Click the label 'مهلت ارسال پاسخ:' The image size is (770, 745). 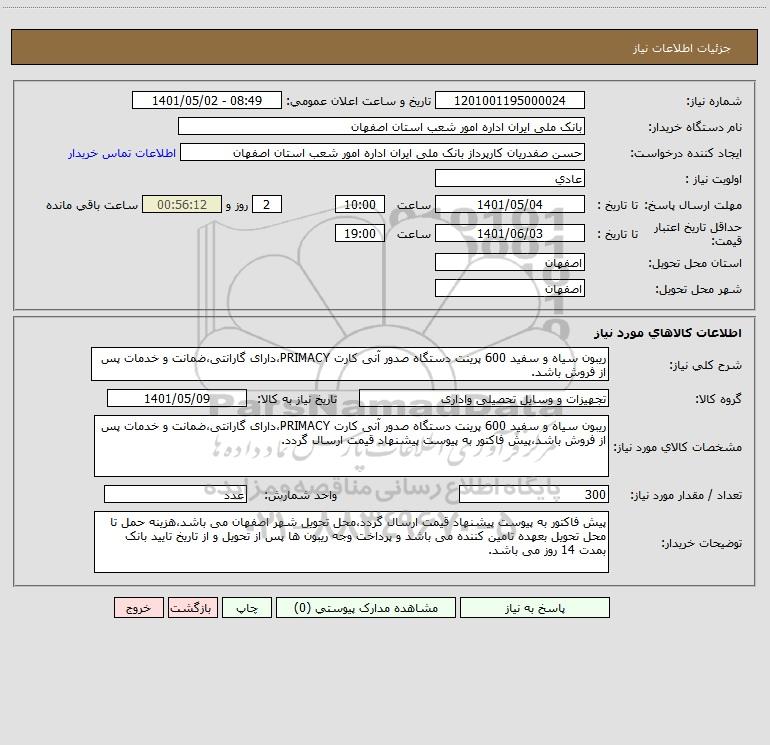pos(693,205)
